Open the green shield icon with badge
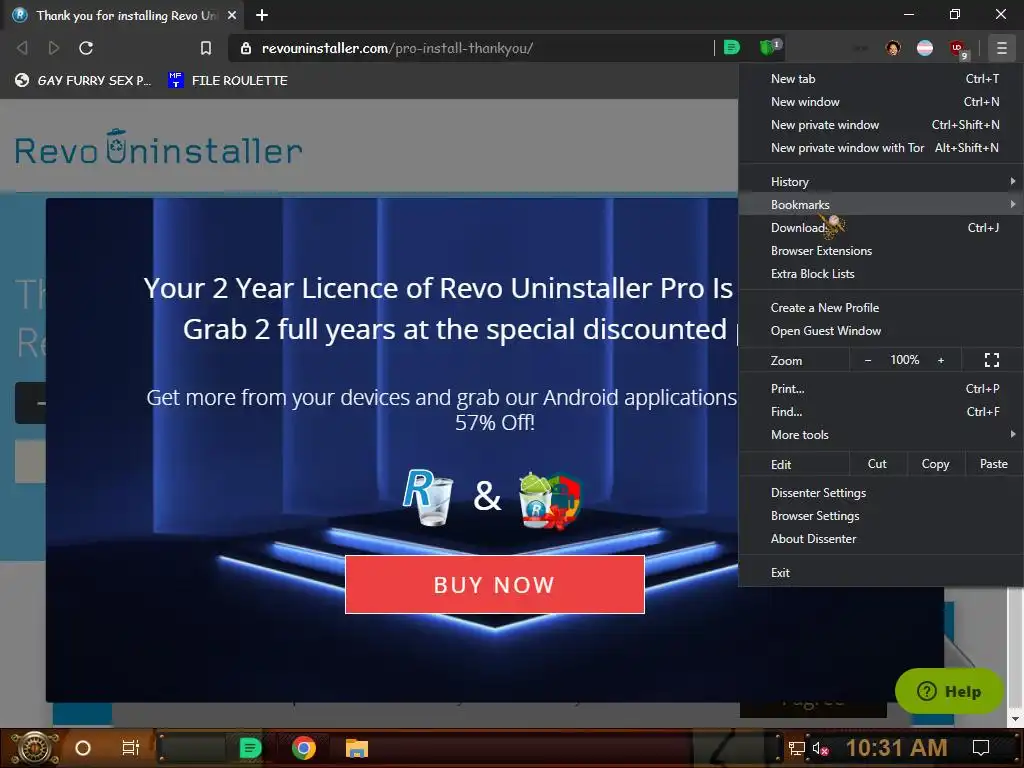 click(x=769, y=47)
